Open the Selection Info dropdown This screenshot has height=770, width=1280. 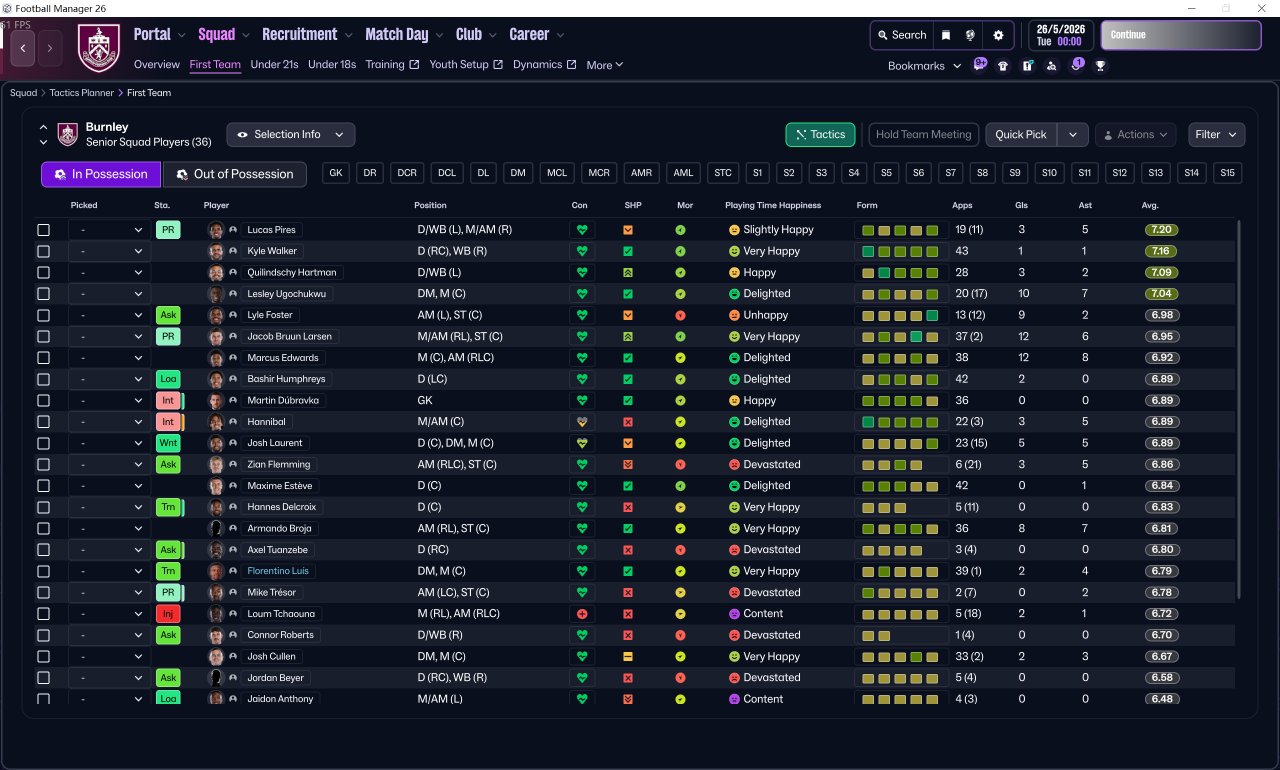[290, 134]
